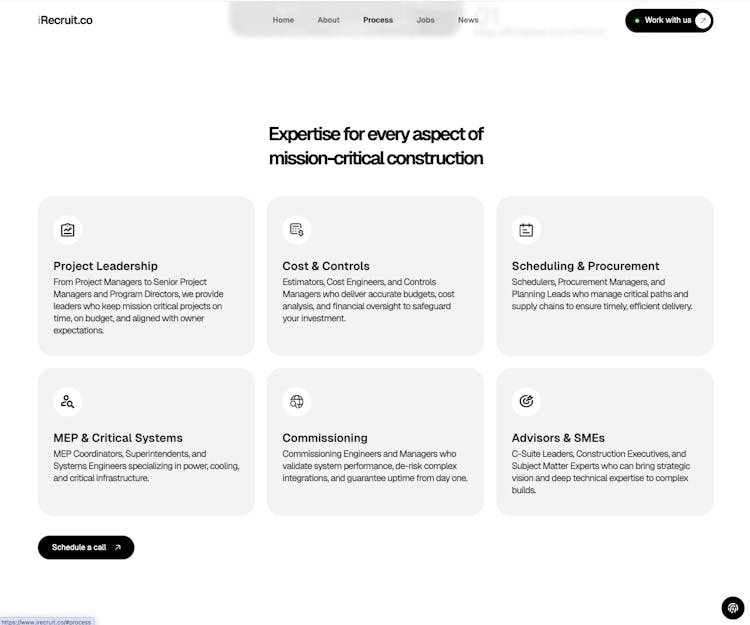This screenshot has height=625, width=750.
Task: Click the arrow icon in Work with us
Action: click(703, 20)
